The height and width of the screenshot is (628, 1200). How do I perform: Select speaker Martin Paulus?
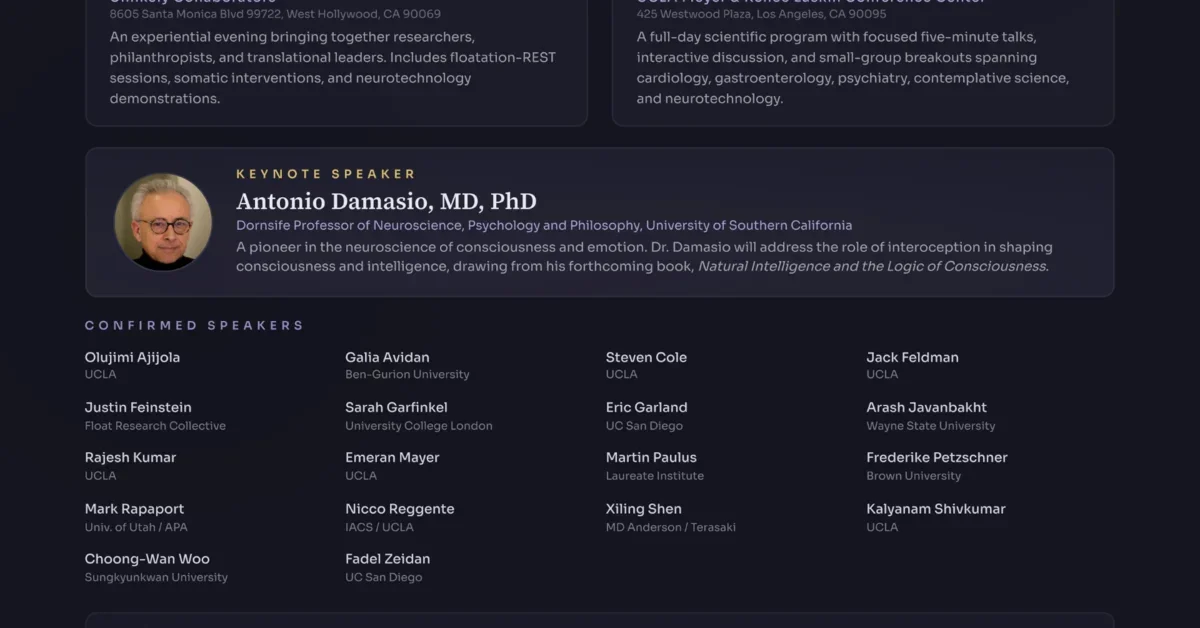651,457
